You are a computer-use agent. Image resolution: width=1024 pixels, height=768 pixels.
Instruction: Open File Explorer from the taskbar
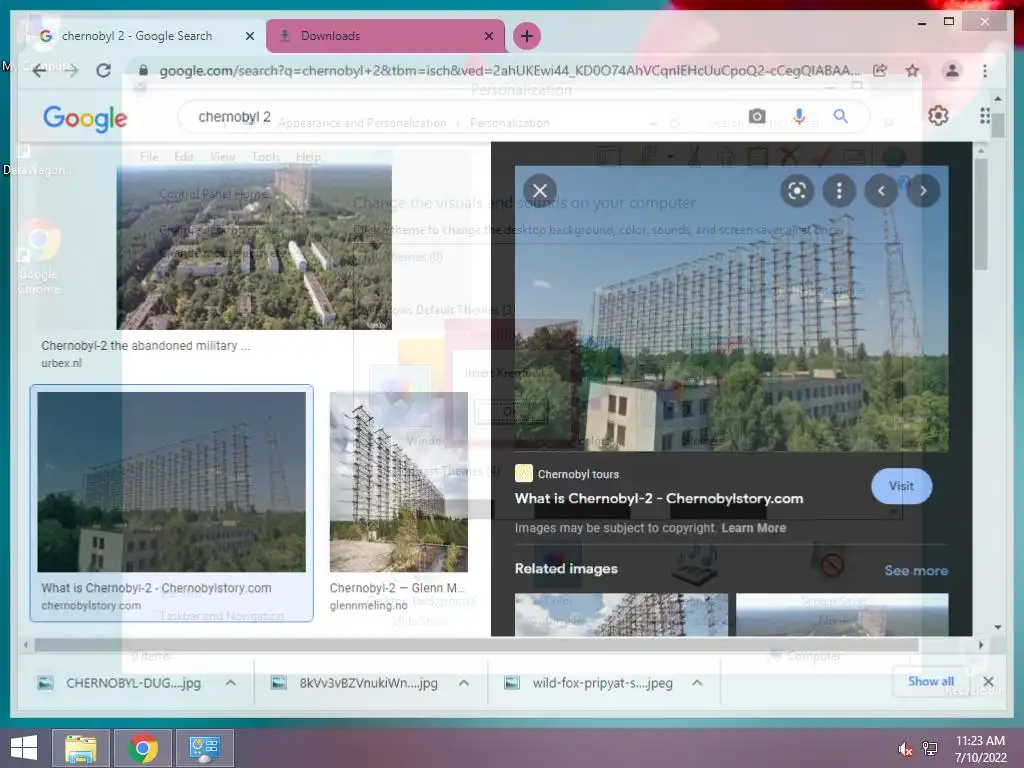point(81,748)
